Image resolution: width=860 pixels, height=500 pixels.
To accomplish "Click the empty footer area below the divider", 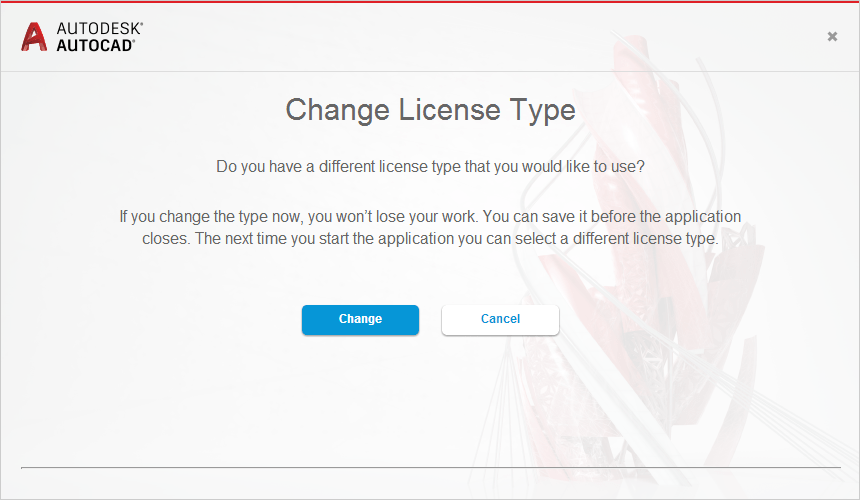I will tap(431, 484).
